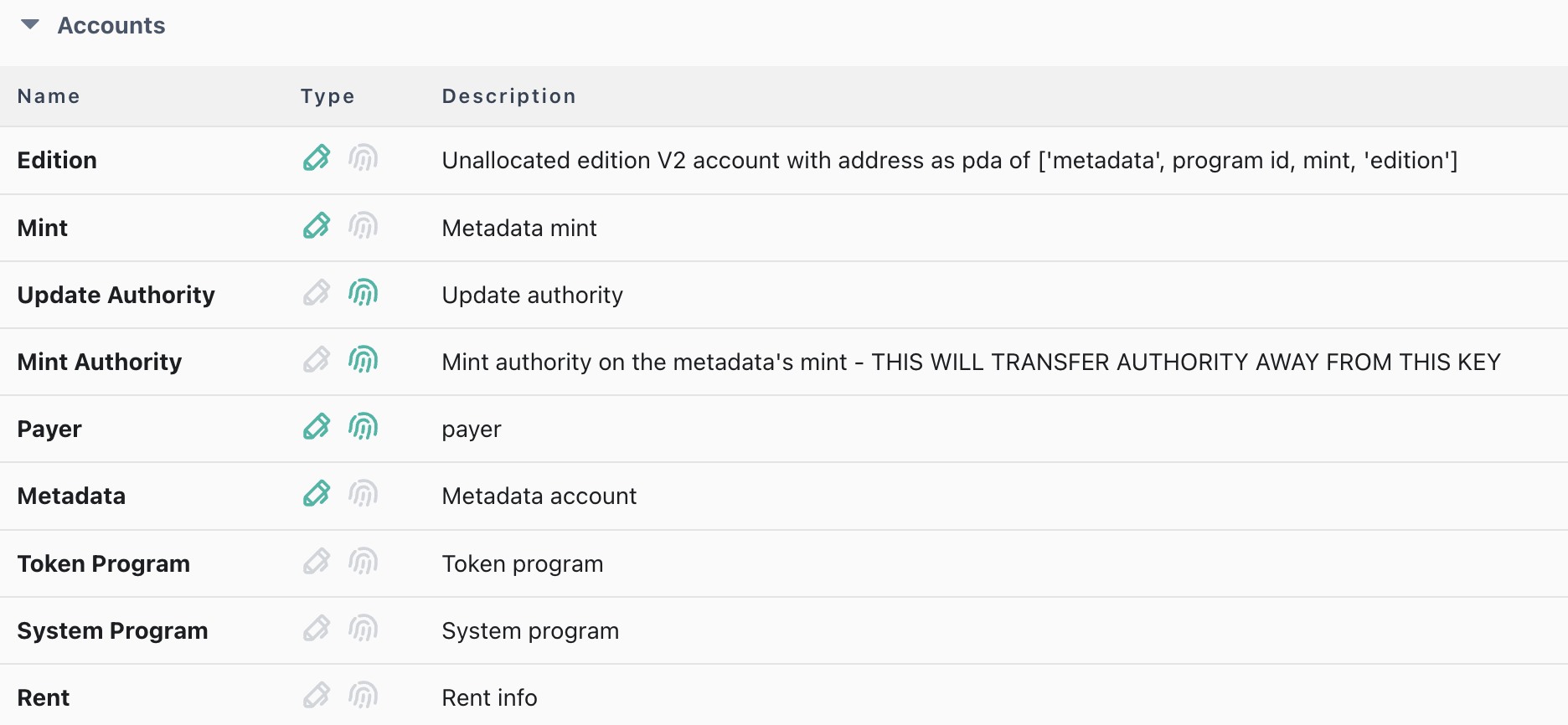Screen dimensions: 1568x725
Task: Click the Edition PDA description text
Action: (949, 160)
